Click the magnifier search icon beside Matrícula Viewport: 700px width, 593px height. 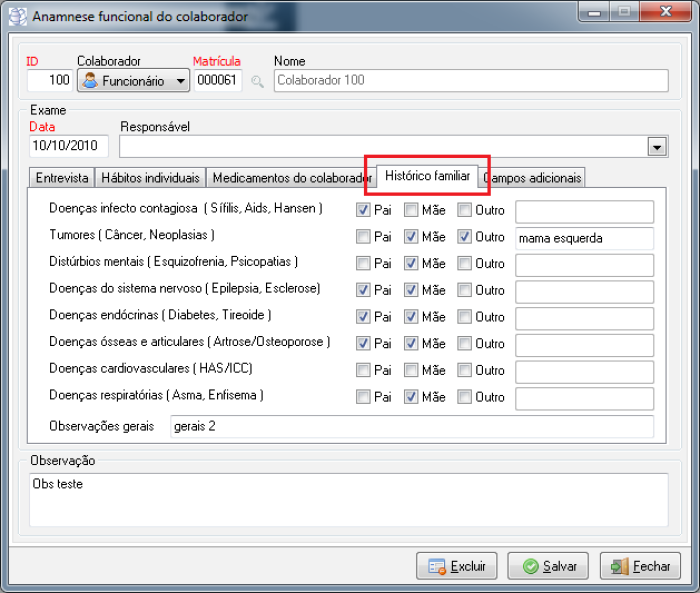point(258,82)
